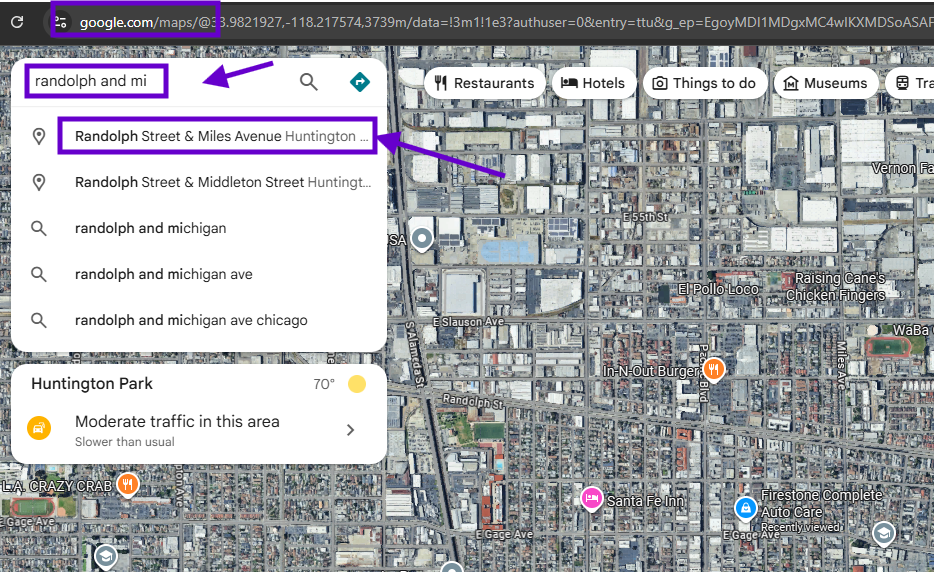Image resolution: width=934 pixels, height=572 pixels.
Task: Click the El Pollo Loco map label
Action: [718, 290]
